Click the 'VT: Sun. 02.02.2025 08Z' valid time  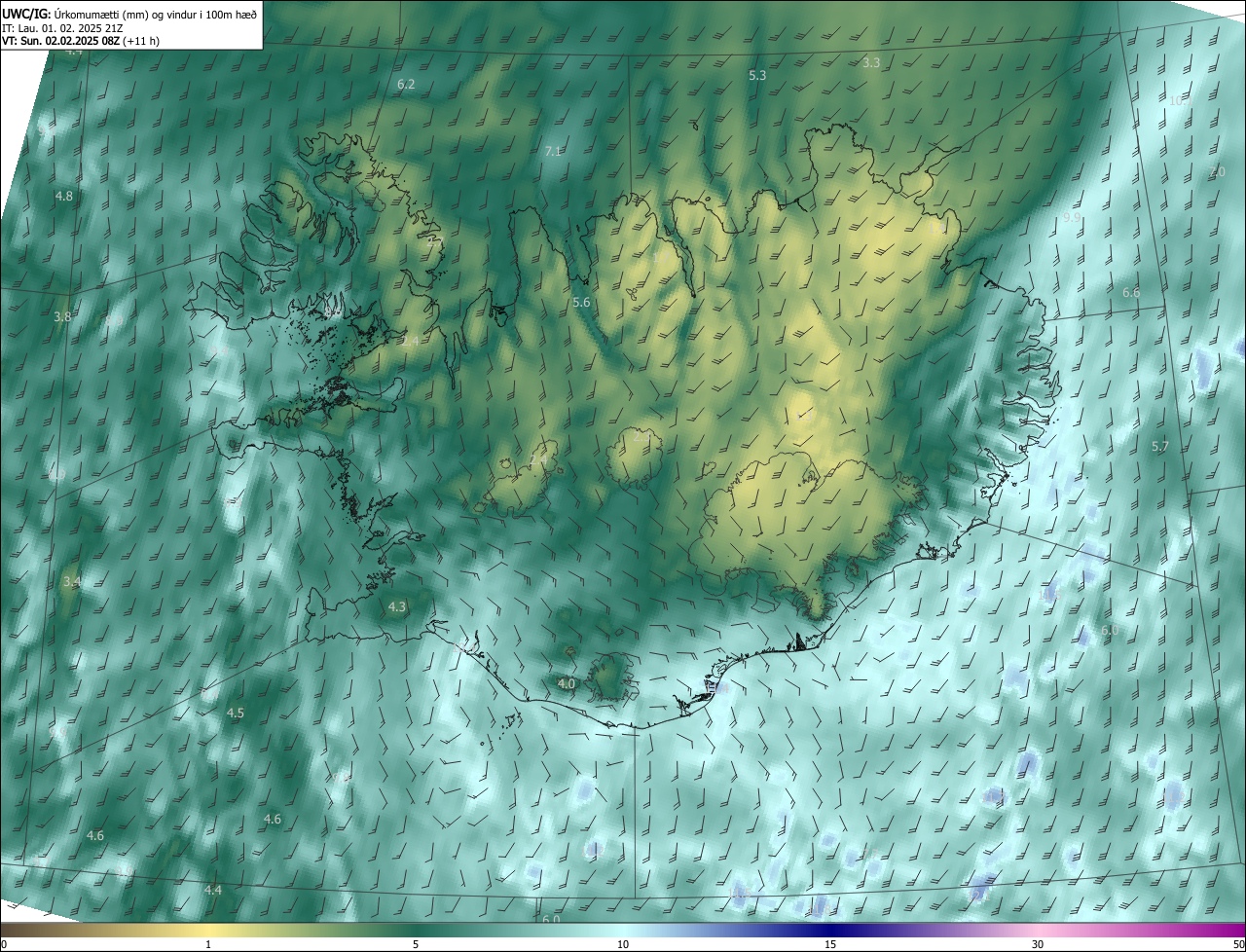click(59, 42)
